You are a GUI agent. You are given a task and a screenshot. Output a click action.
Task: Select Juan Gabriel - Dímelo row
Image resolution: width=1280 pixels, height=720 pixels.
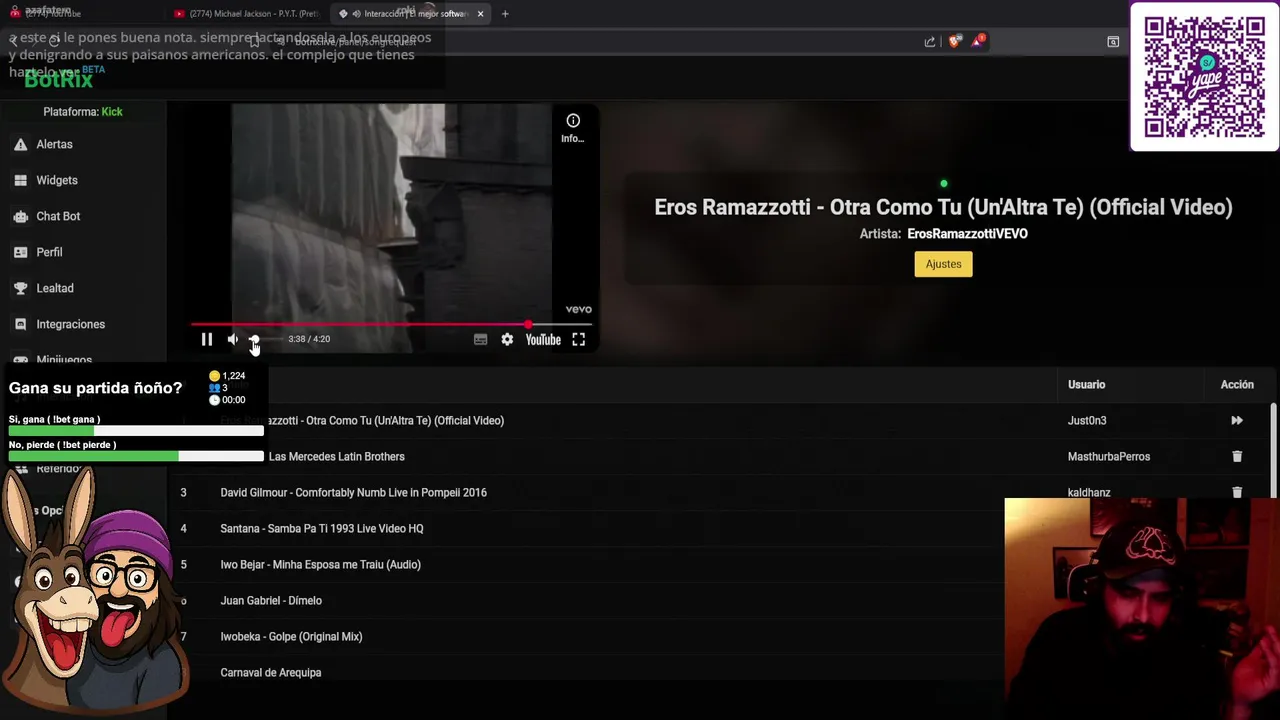(271, 601)
